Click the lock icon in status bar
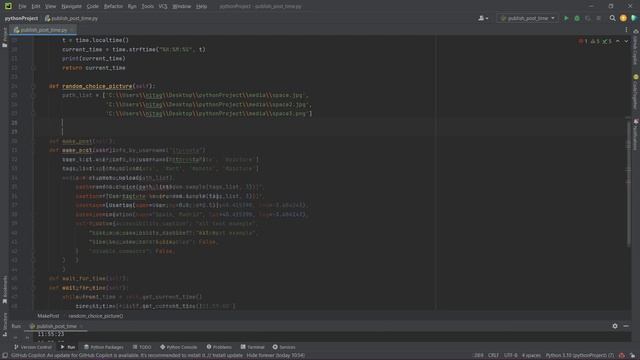 coord(632,356)
